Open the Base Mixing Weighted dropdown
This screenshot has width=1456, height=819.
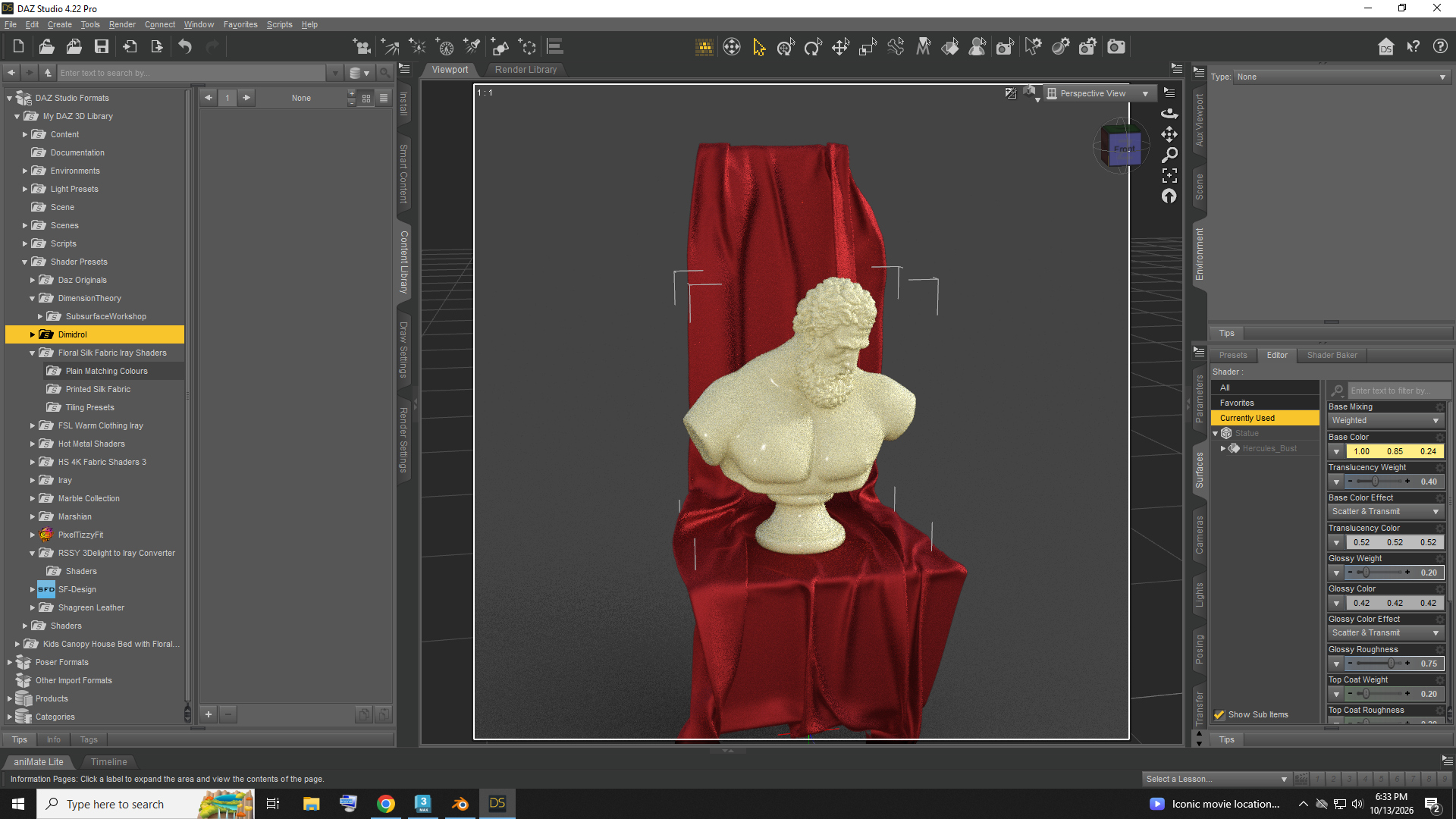tap(1385, 421)
